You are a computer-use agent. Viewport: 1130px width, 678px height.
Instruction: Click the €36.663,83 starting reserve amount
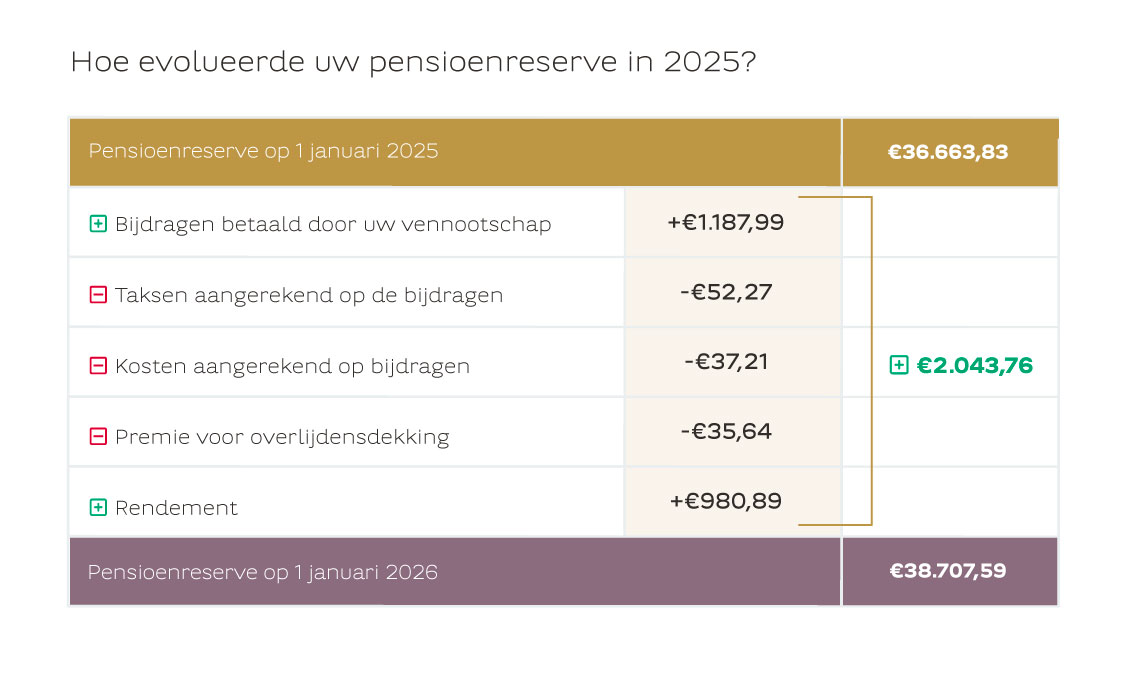click(948, 153)
